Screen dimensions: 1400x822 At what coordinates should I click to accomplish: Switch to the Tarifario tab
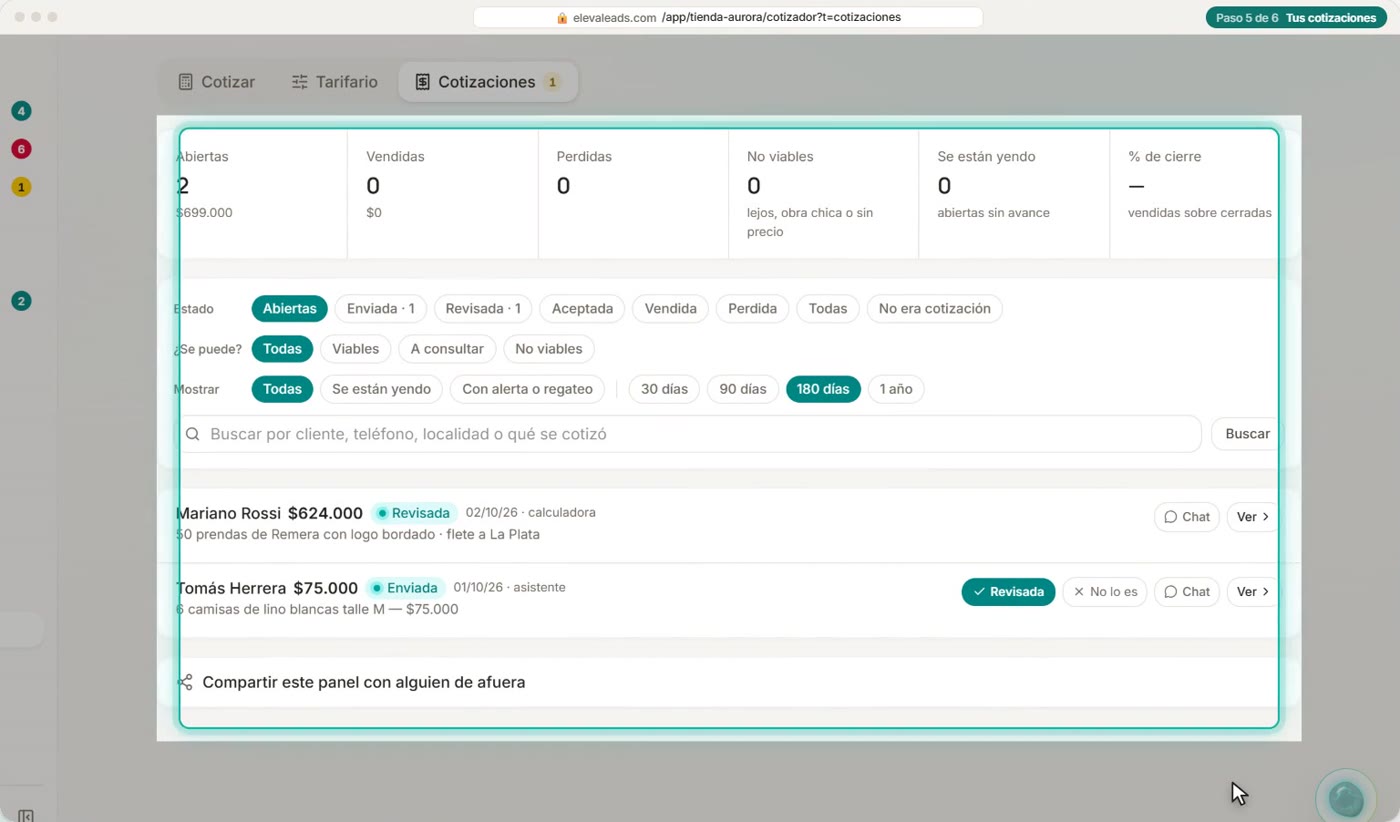pos(334,82)
